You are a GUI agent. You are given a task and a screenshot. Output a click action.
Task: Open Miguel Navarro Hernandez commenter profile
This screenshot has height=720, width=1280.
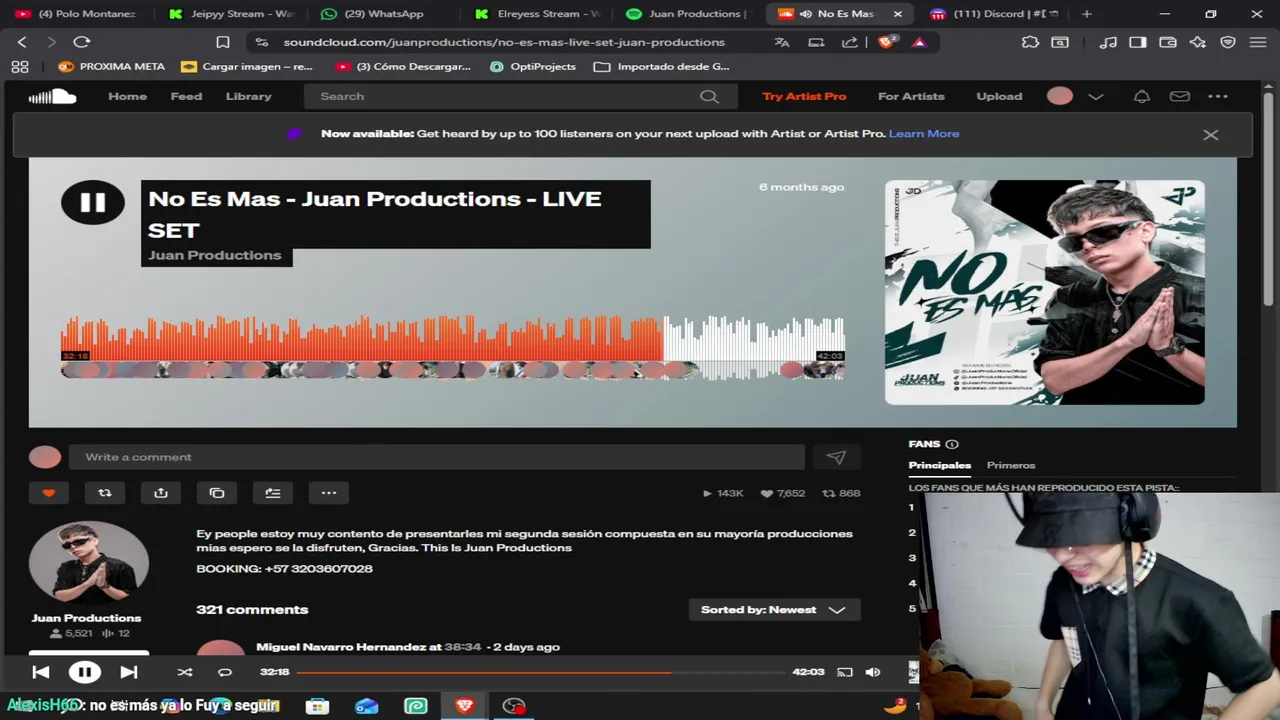pyautogui.click(x=341, y=647)
